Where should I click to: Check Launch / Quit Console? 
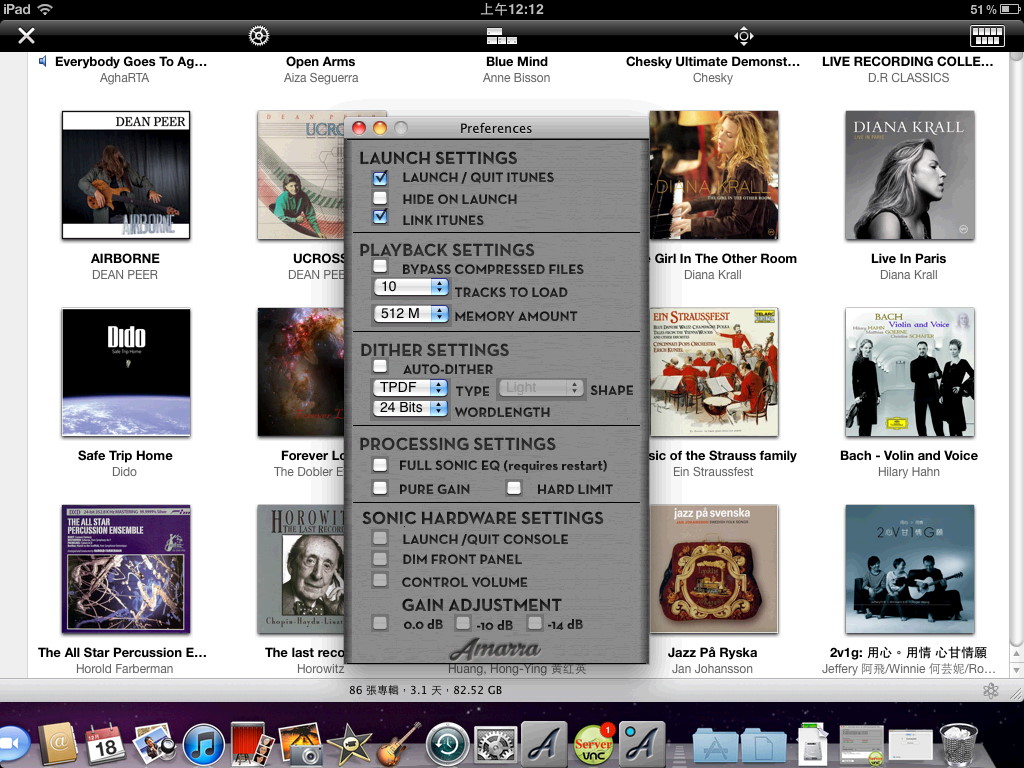pos(379,538)
